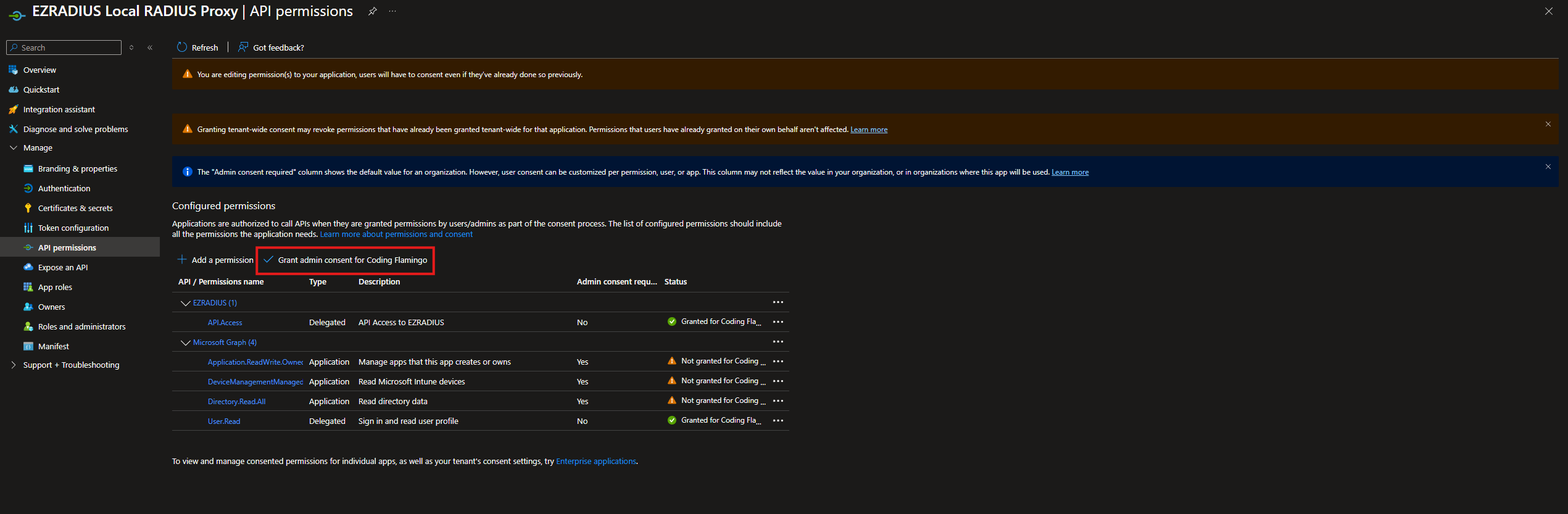Viewport: 1568px width, 514px height.
Task: Open ellipsis menu for User.Read row
Action: 778,421
